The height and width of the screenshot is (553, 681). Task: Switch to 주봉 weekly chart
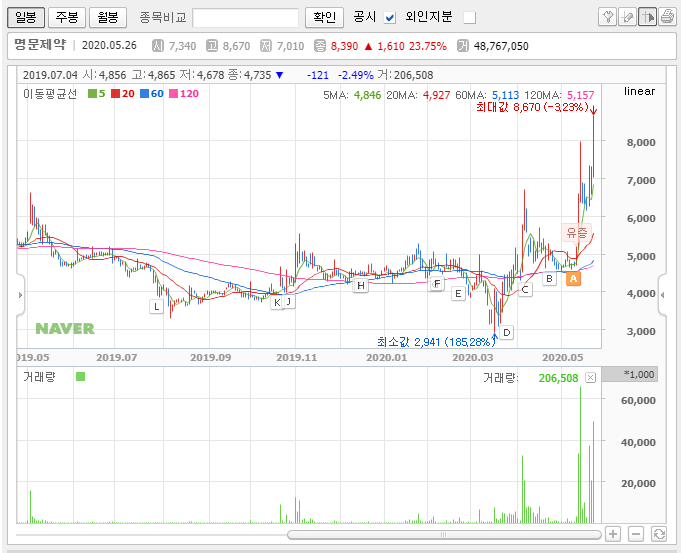tap(67, 17)
